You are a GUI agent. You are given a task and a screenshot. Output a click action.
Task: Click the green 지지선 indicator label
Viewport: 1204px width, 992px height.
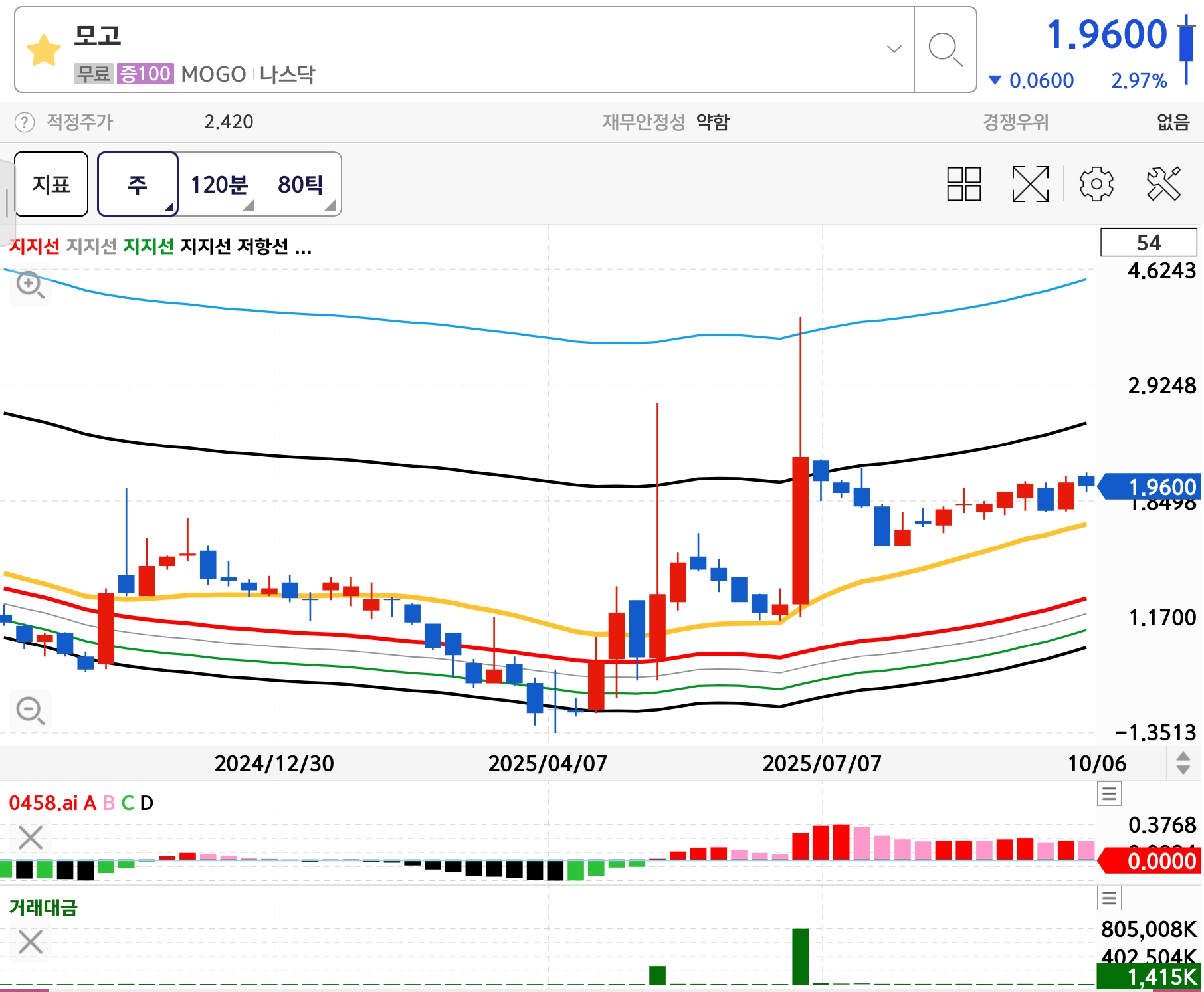149,247
